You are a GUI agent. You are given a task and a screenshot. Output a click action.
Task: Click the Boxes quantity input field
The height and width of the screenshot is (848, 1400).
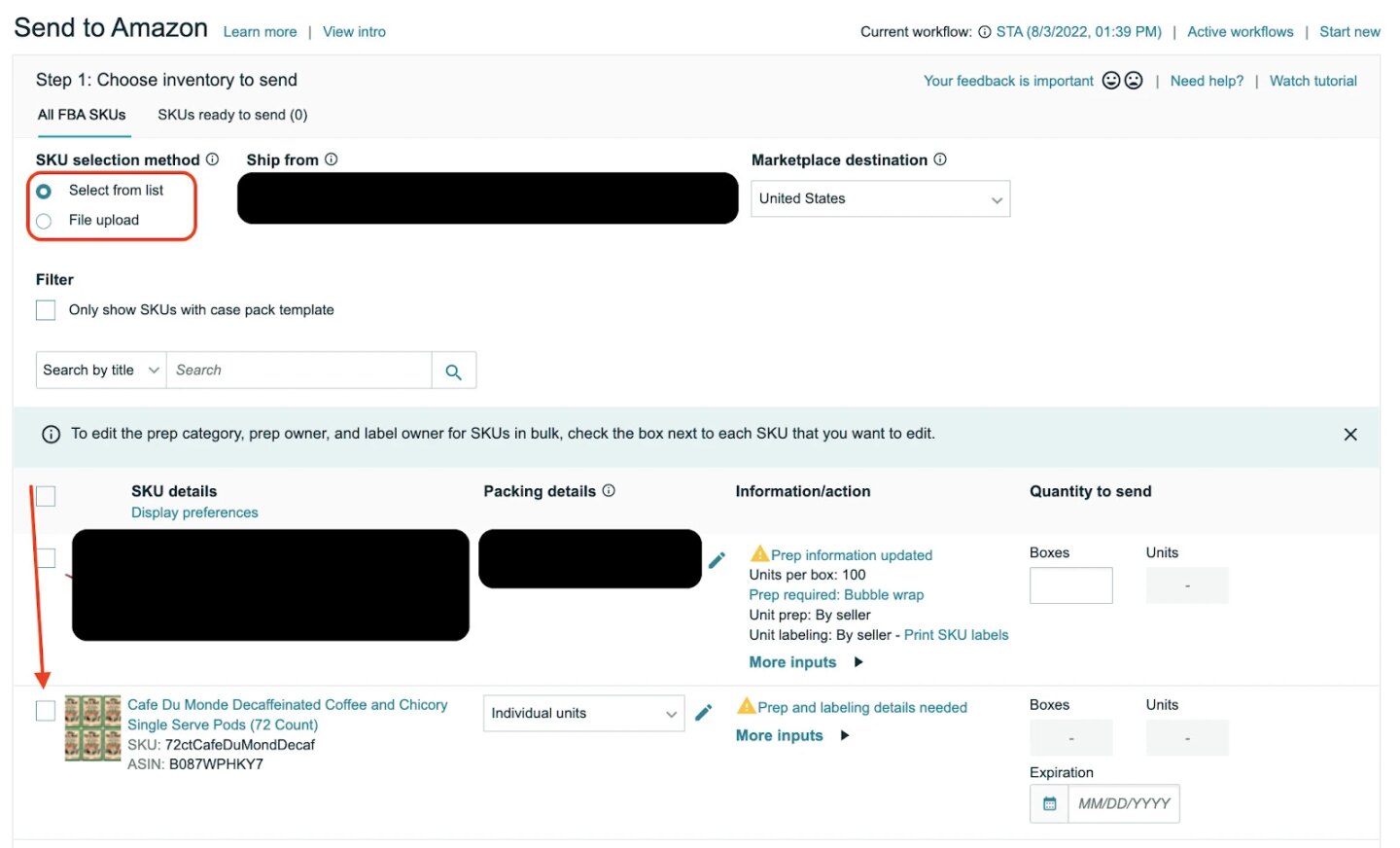pyautogui.click(x=1070, y=584)
